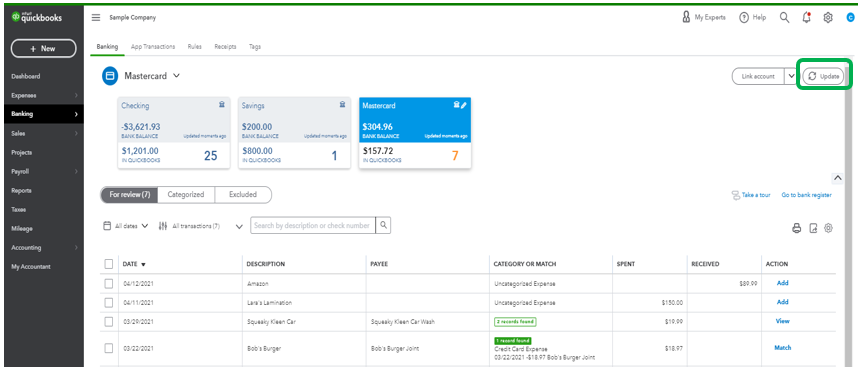Open My Experts

click(704, 18)
